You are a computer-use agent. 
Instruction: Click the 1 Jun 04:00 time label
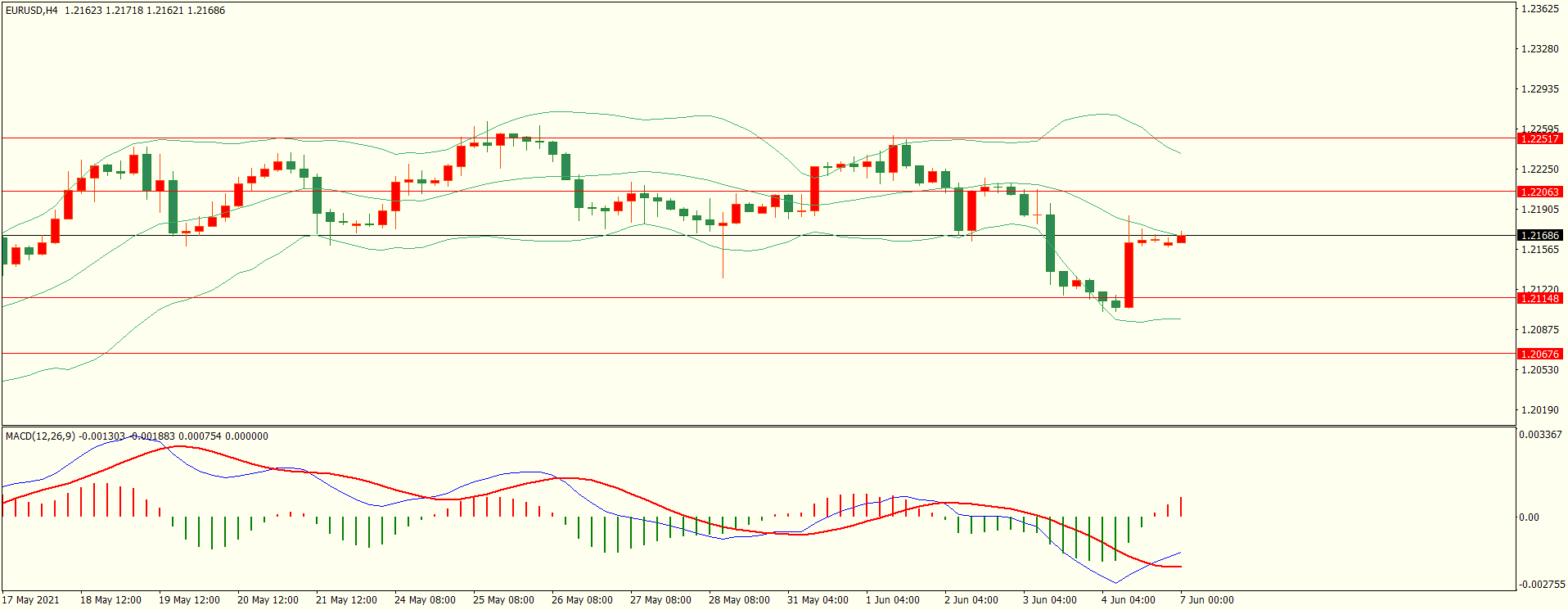pyautogui.click(x=893, y=600)
